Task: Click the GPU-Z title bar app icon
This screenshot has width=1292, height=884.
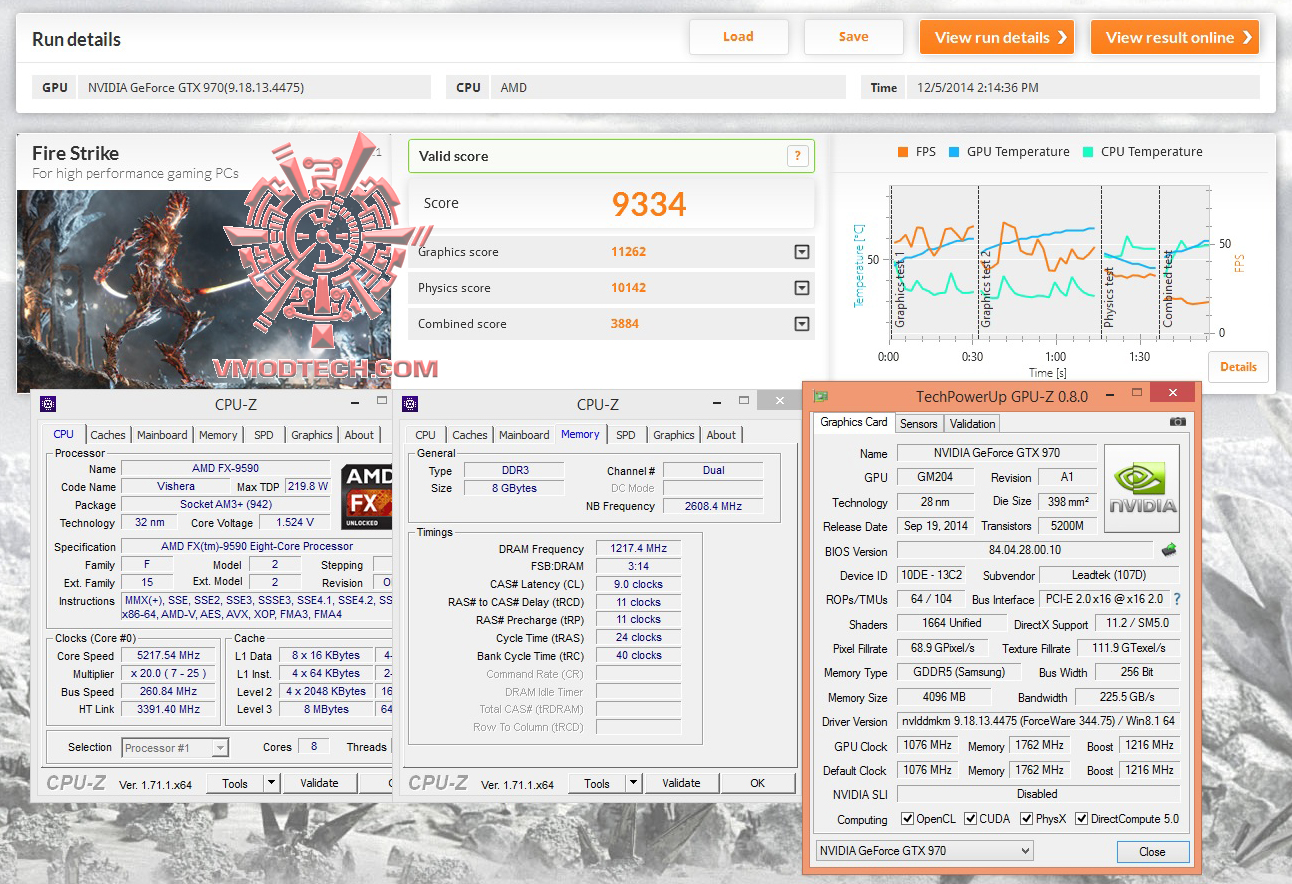Action: tap(821, 396)
